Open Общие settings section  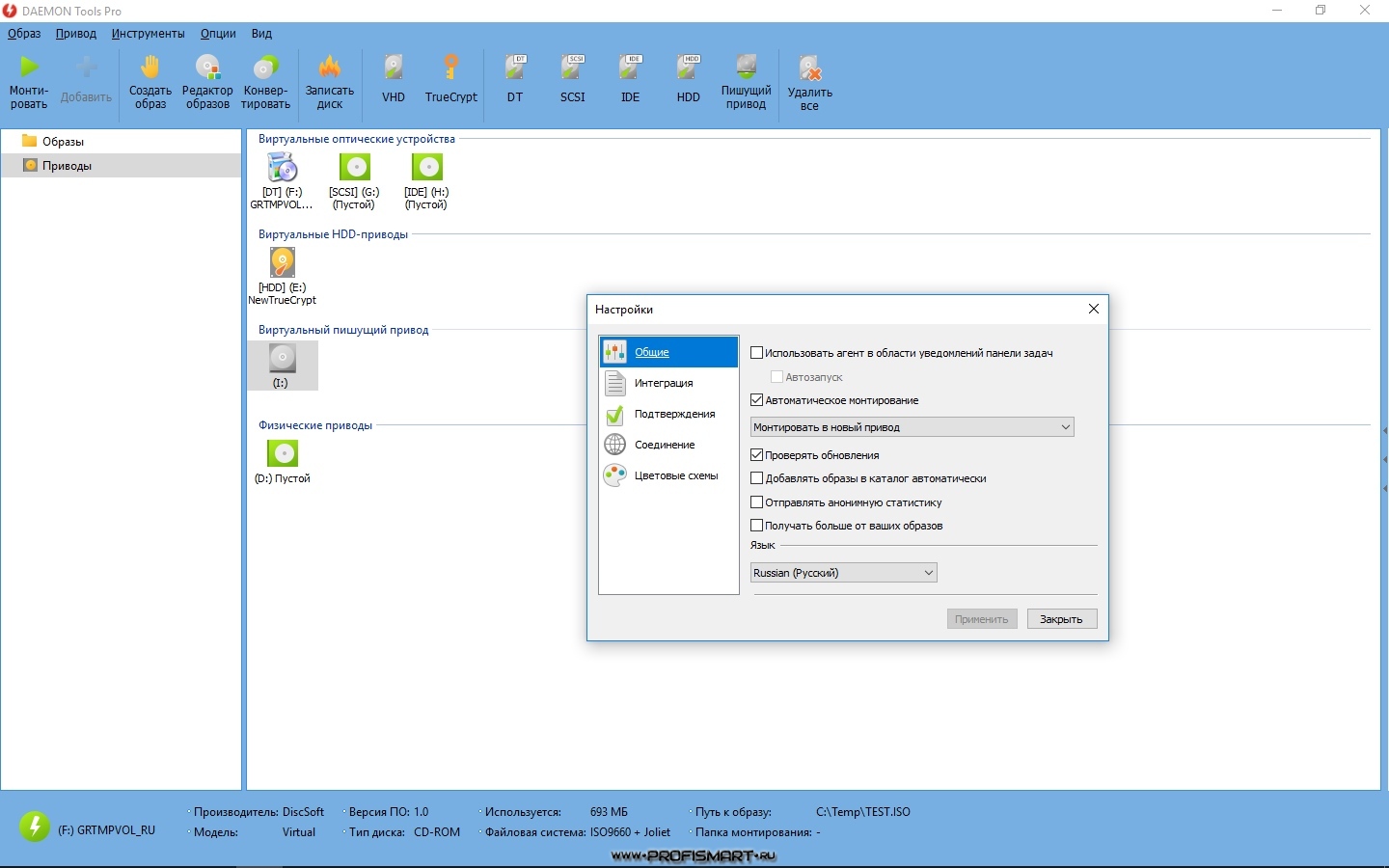coord(668,352)
